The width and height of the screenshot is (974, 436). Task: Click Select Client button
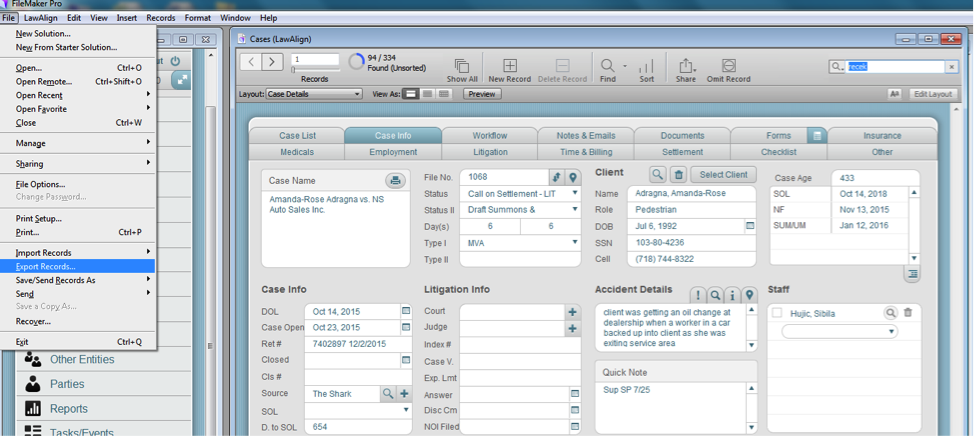723,175
